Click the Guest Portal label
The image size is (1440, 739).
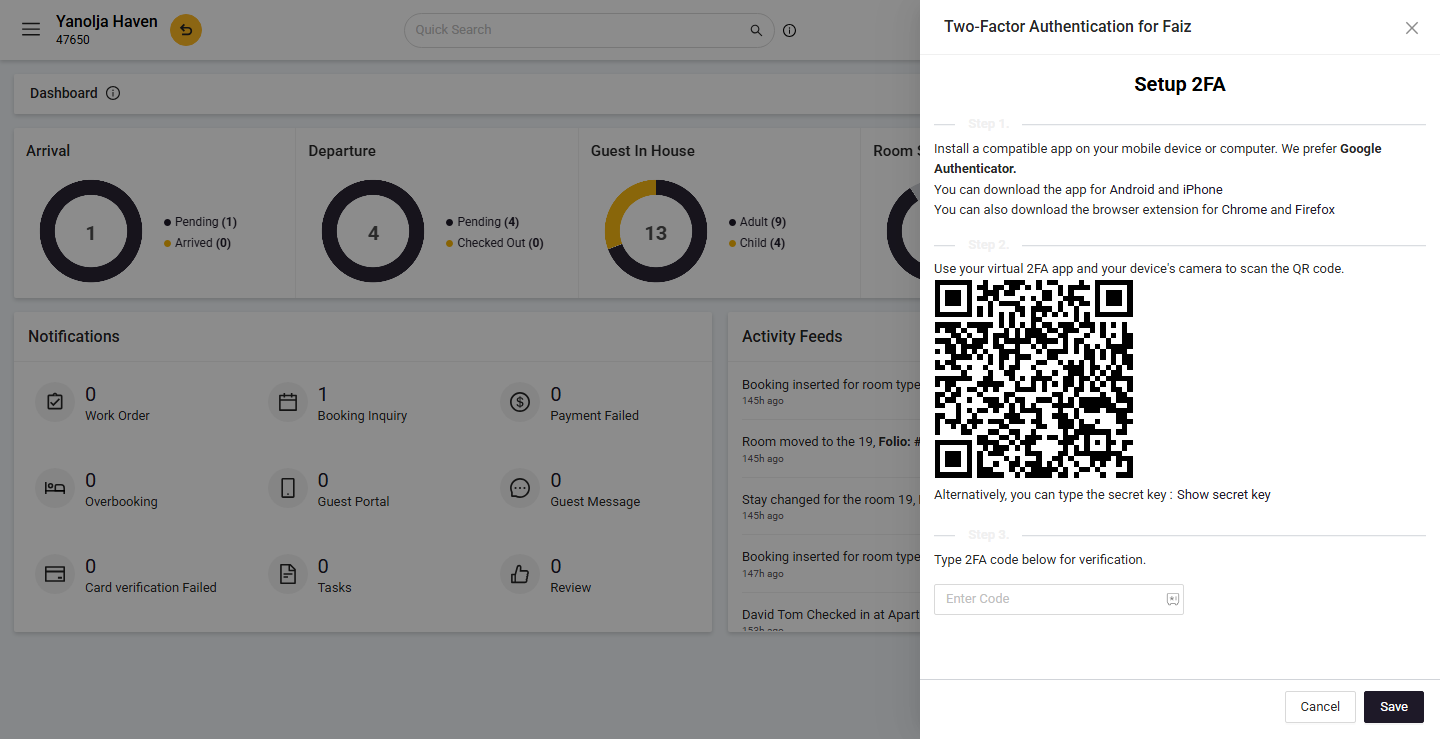(x=353, y=502)
